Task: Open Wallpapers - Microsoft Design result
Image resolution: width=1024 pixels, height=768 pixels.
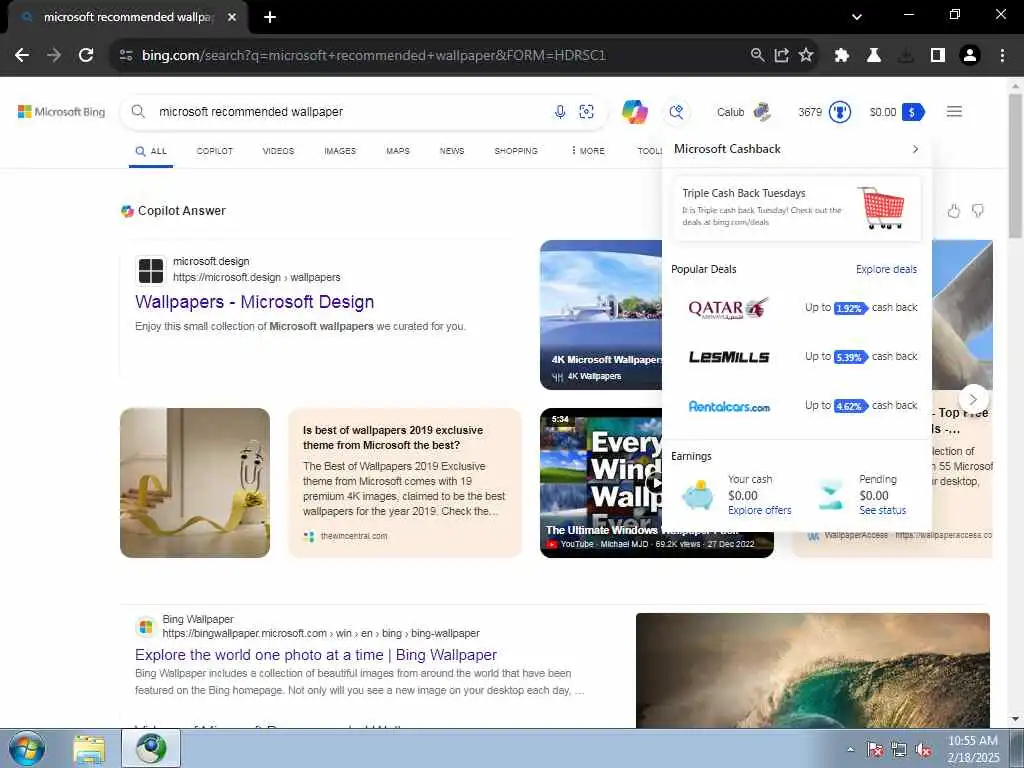Action: (255, 302)
